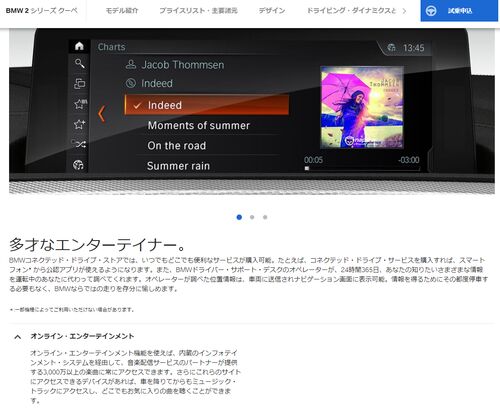Click the artist icon beside Jacob Thommsen

[131, 64]
